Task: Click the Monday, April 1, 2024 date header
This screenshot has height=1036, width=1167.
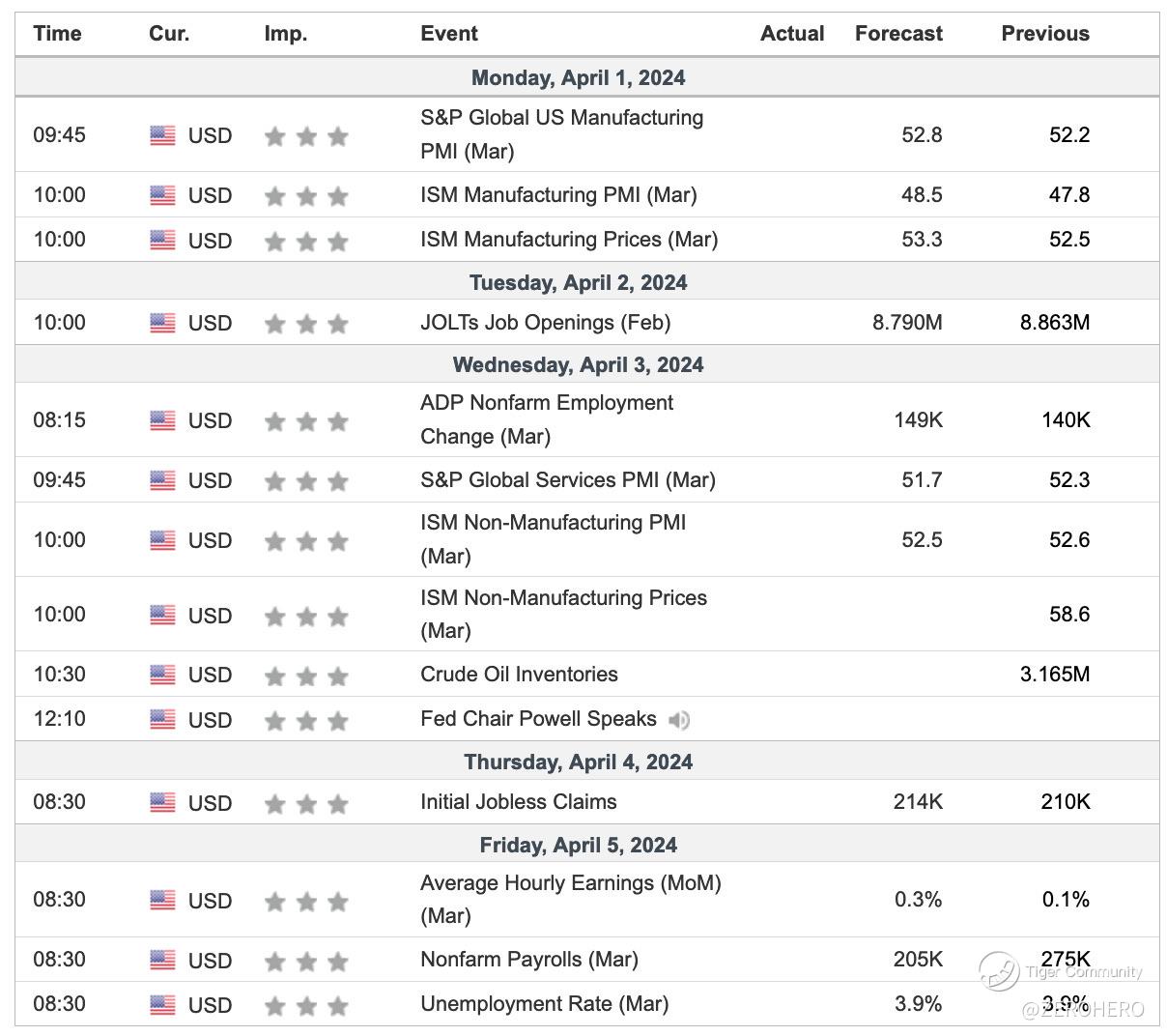Action: pyautogui.click(x=578, y=77)
